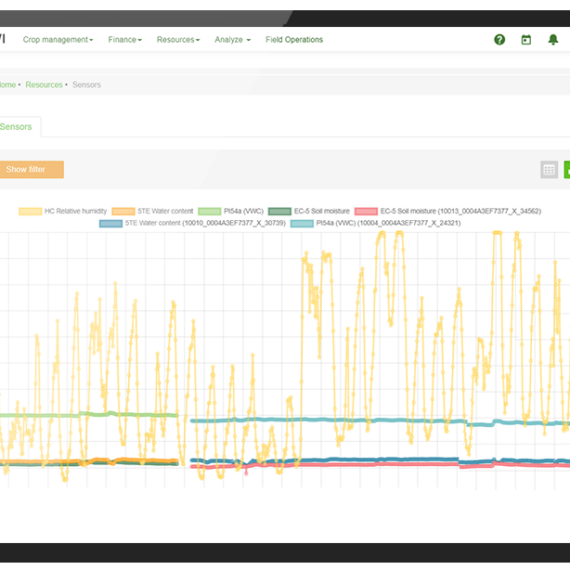
Task: Open Field Operations menu item
Action: (294, 40)
